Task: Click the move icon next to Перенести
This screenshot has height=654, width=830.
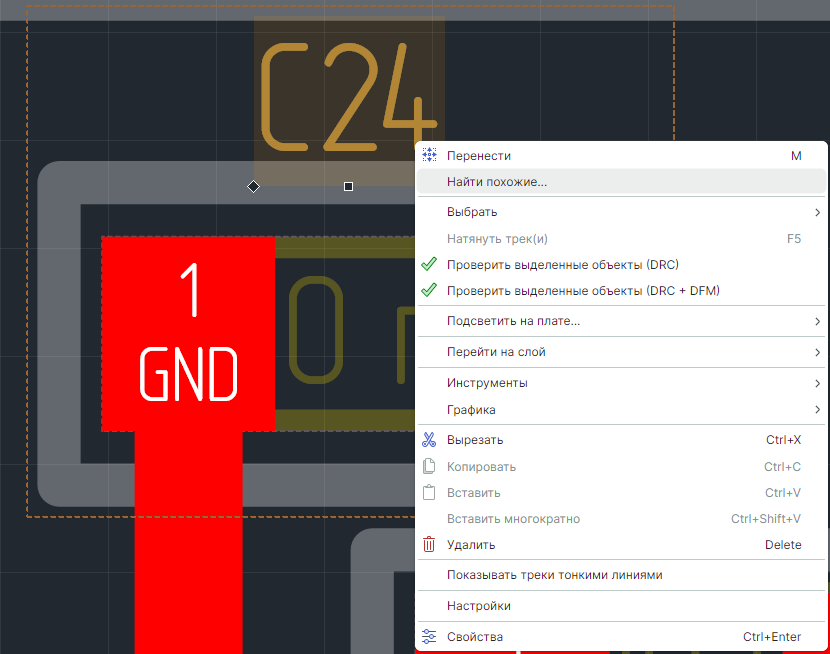Action: click(x=429, y=155)
